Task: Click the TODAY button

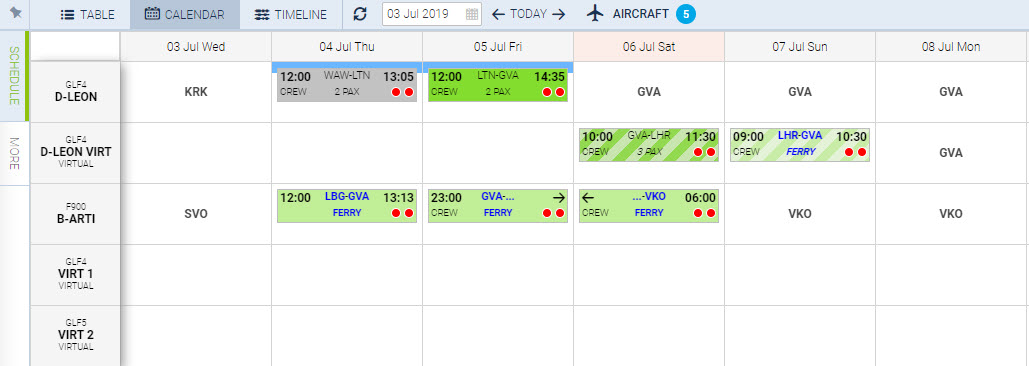Action: pyautogui.click(x=528, y=14)
